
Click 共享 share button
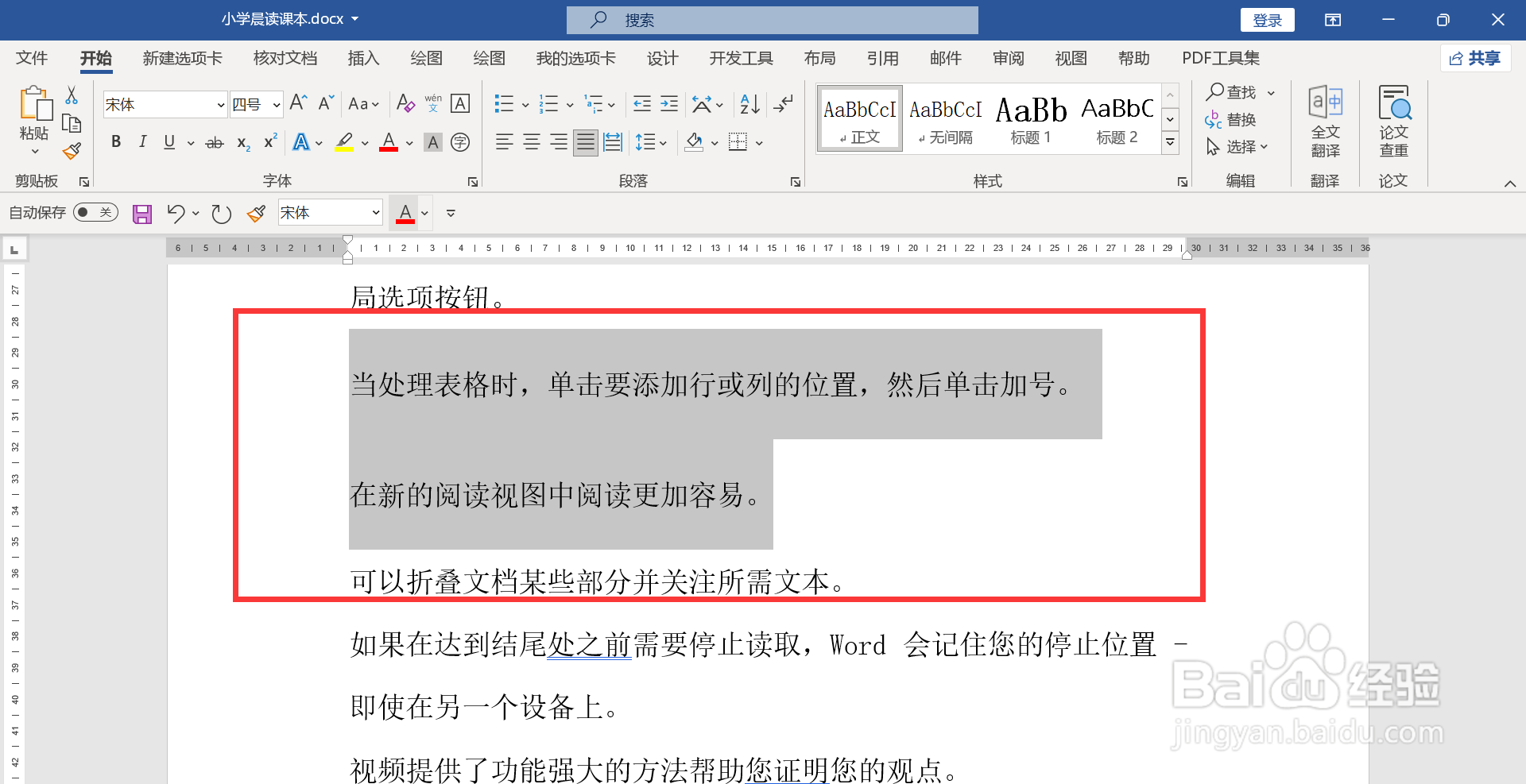(1476, 58)
